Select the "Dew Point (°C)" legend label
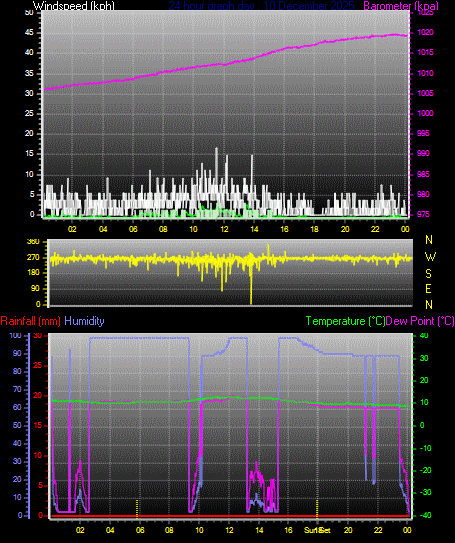The width and height of the screenshot is (455, 543). pyautogui.click(x=420, y=321)
